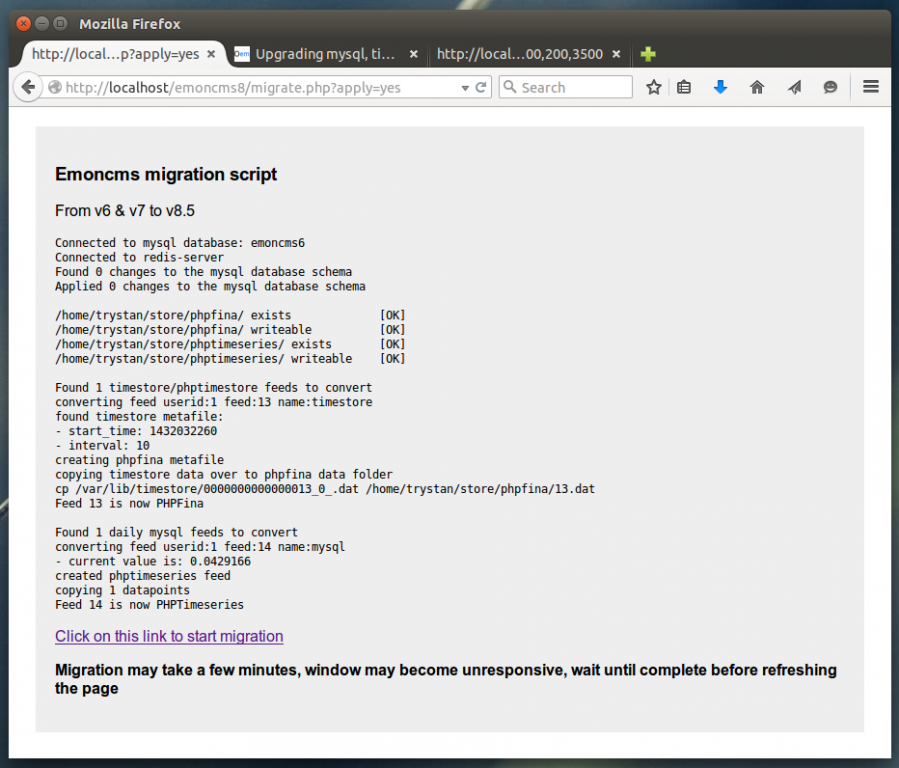Click 'Found 1 daily mysql feeds to convert'

click(177, 532)
